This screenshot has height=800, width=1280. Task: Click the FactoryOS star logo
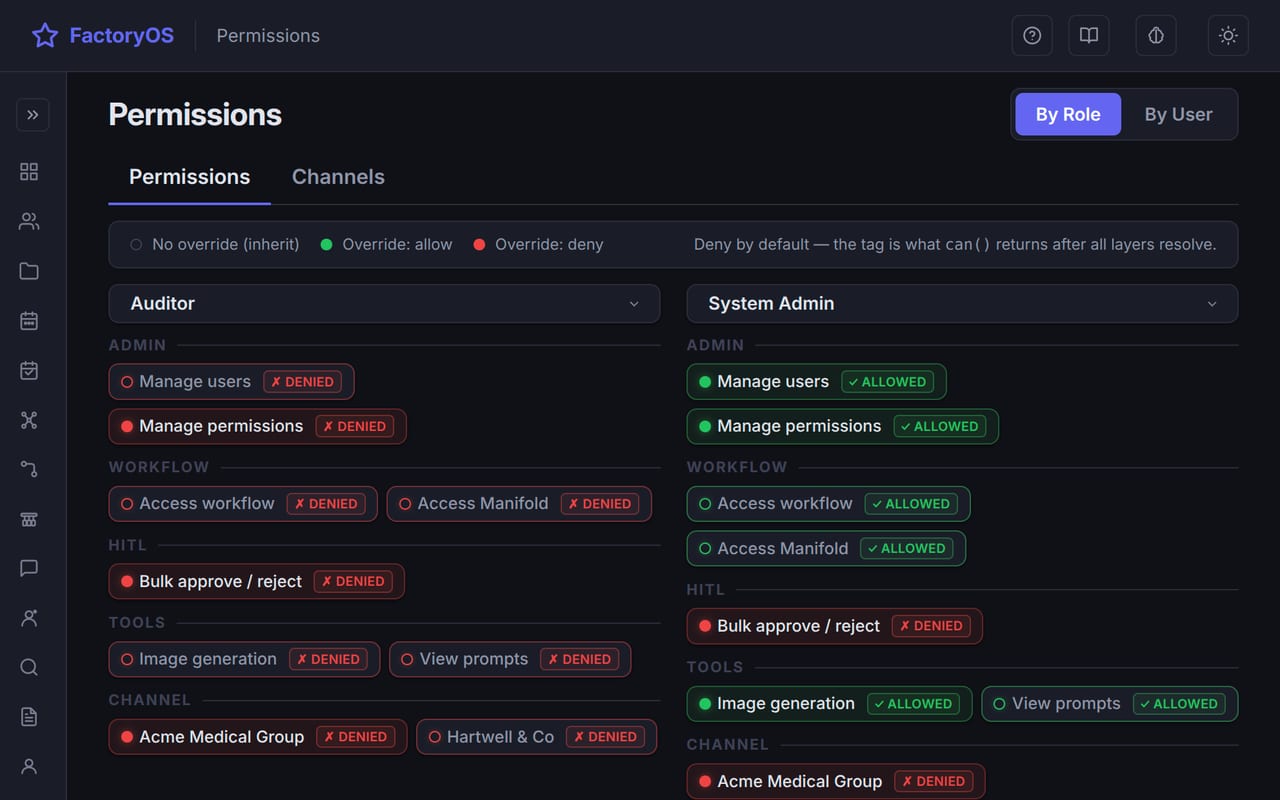45,36
